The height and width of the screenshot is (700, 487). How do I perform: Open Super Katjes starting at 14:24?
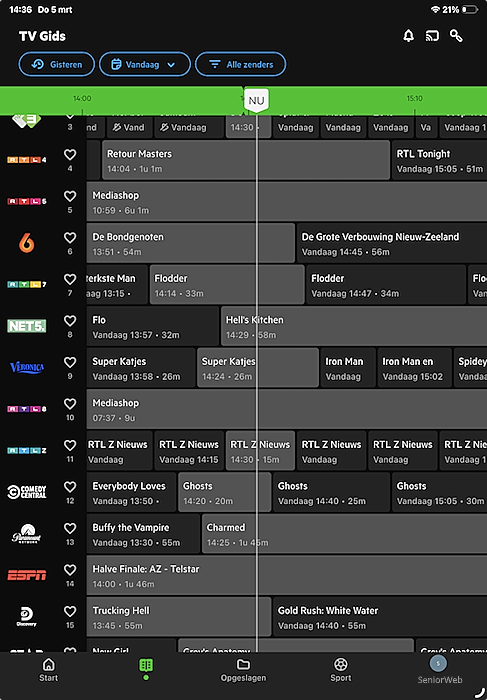[258, 367]
